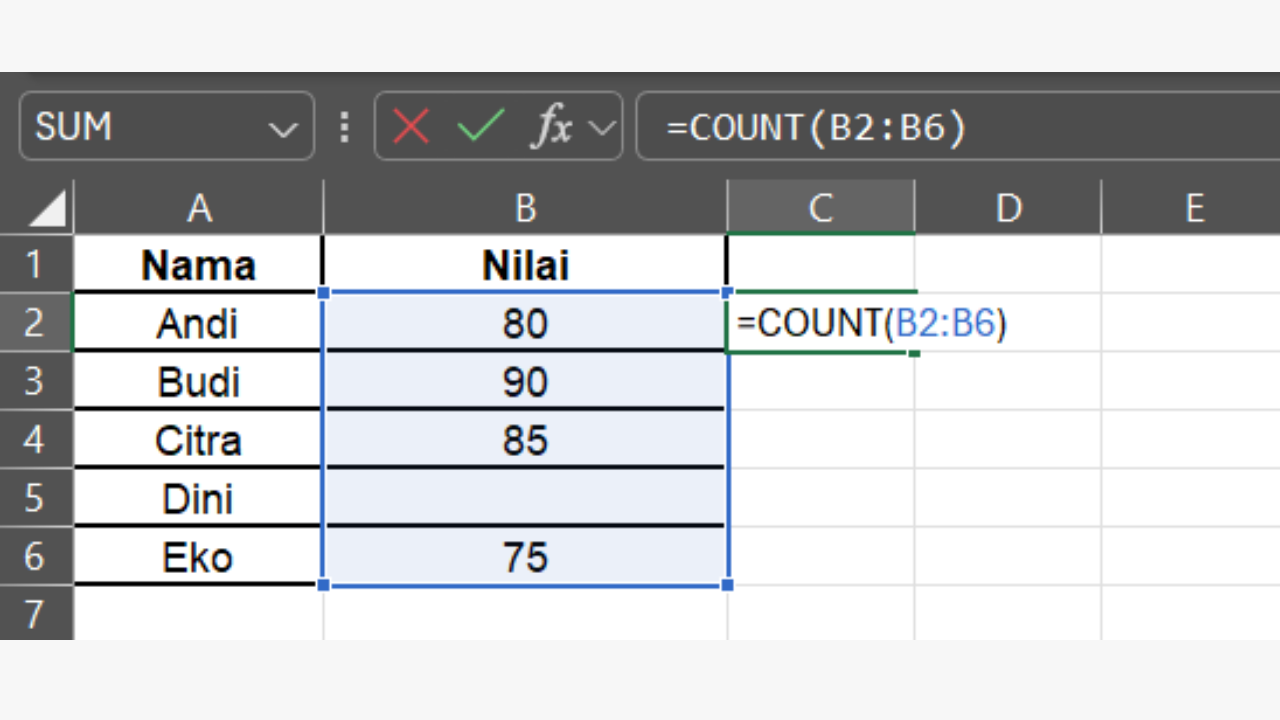Screen dimensions: 1280x720
Task: Select column E header
Action: pos(1195,207)
